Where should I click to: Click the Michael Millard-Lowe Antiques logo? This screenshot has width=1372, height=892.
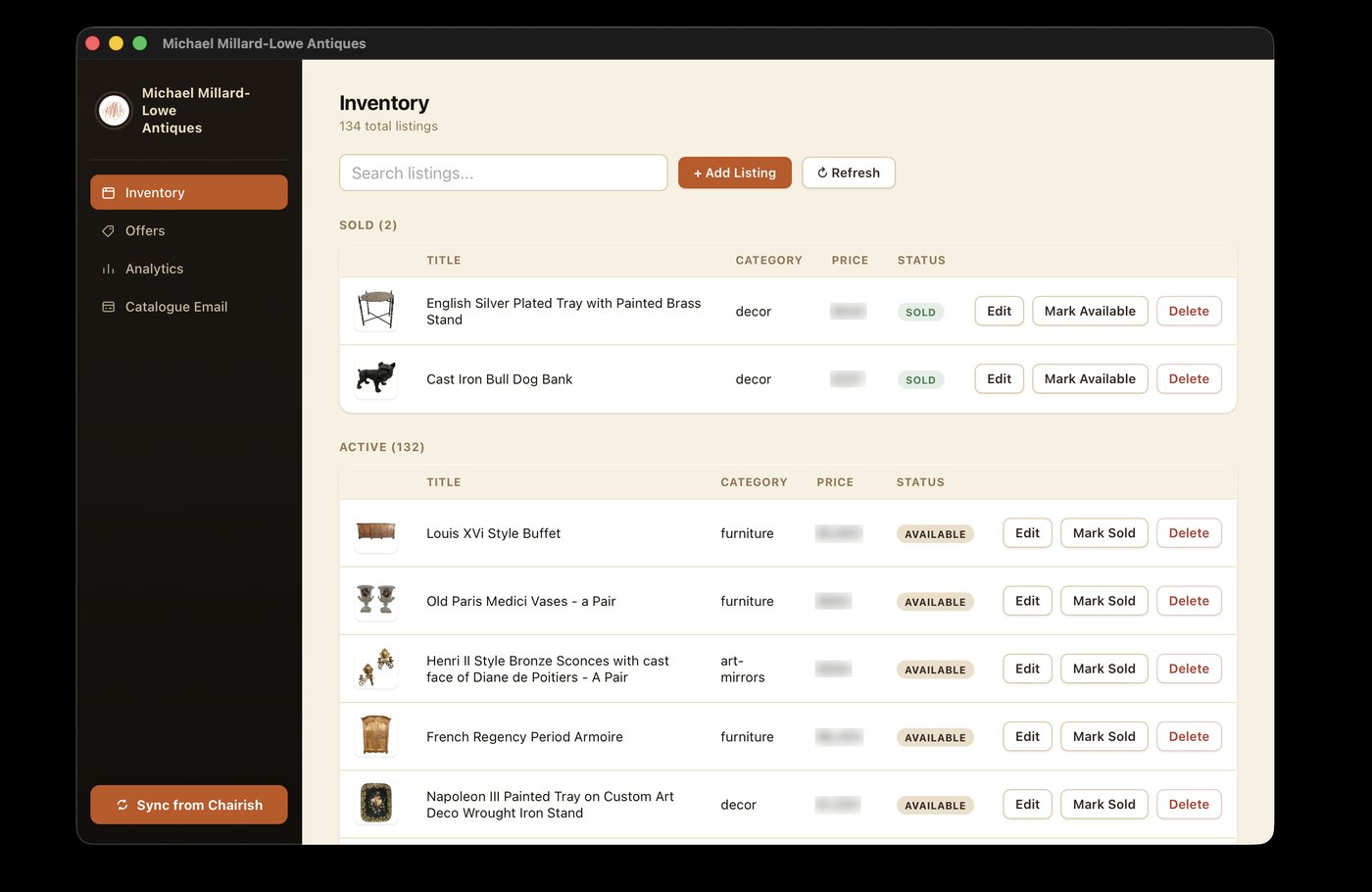(114, 111)
